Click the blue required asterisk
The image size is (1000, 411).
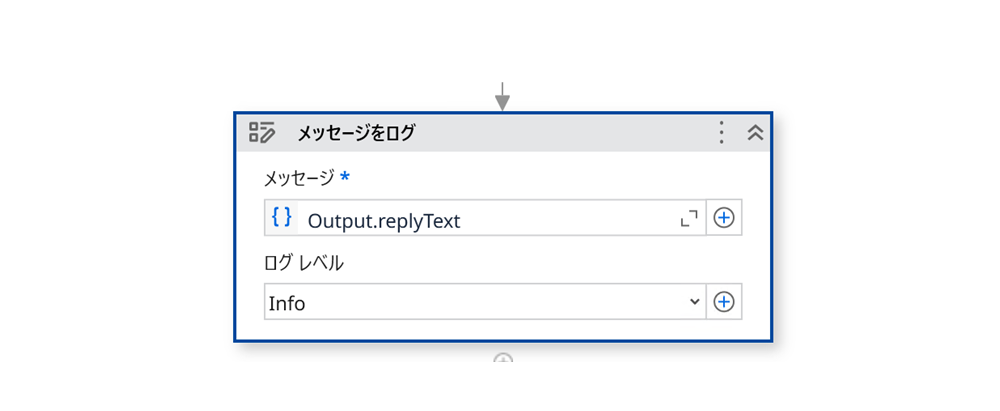pyautogui.click(x=345, y=177)
